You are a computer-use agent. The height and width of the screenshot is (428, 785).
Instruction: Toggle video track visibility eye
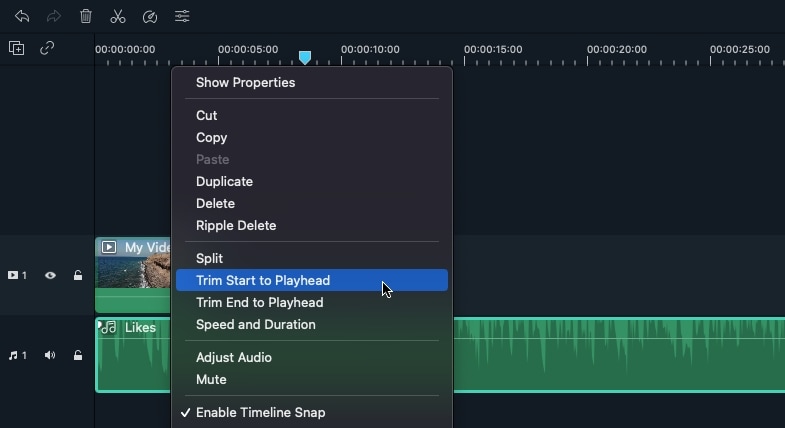[50, 275]
